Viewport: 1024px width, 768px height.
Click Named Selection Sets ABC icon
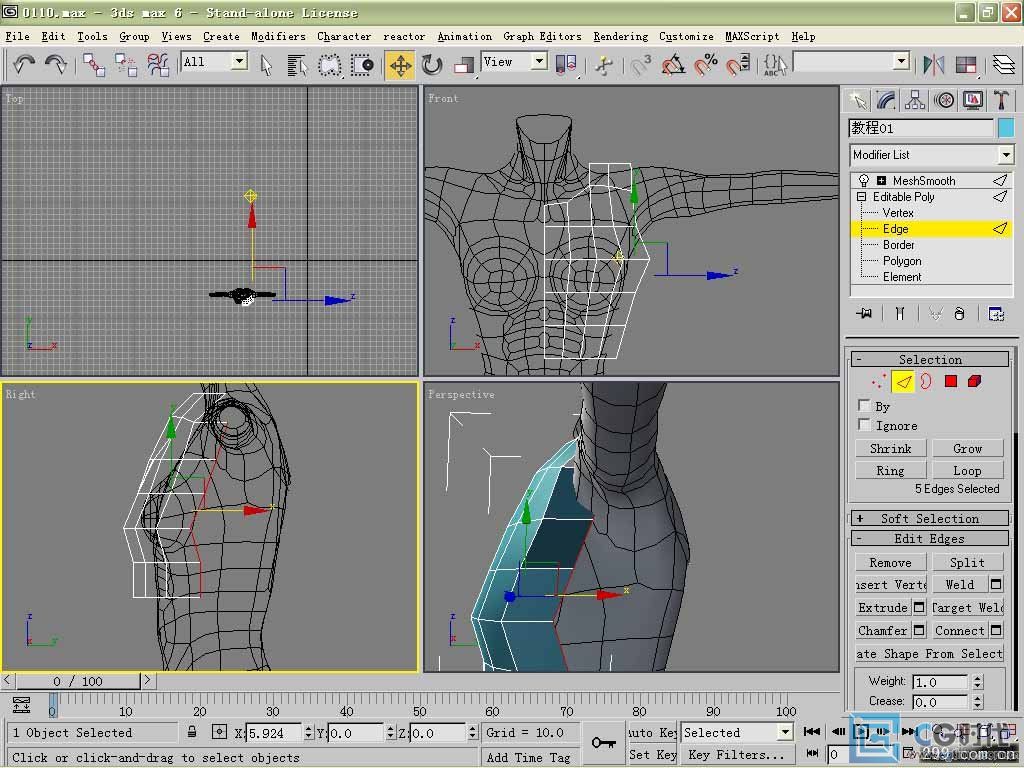coord(775,64)
